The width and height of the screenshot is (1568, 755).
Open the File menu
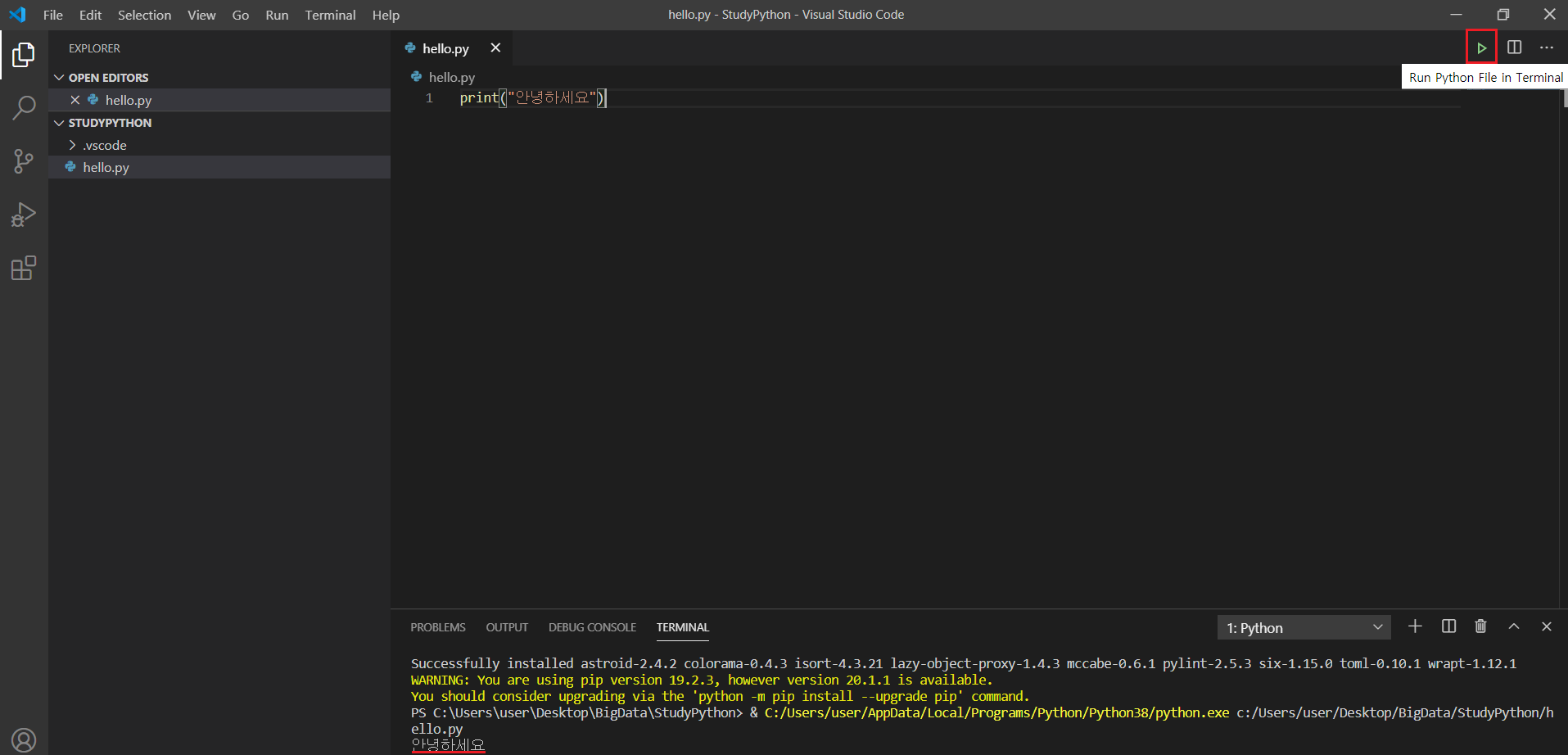pyautogui.click(x=53, y=15)
